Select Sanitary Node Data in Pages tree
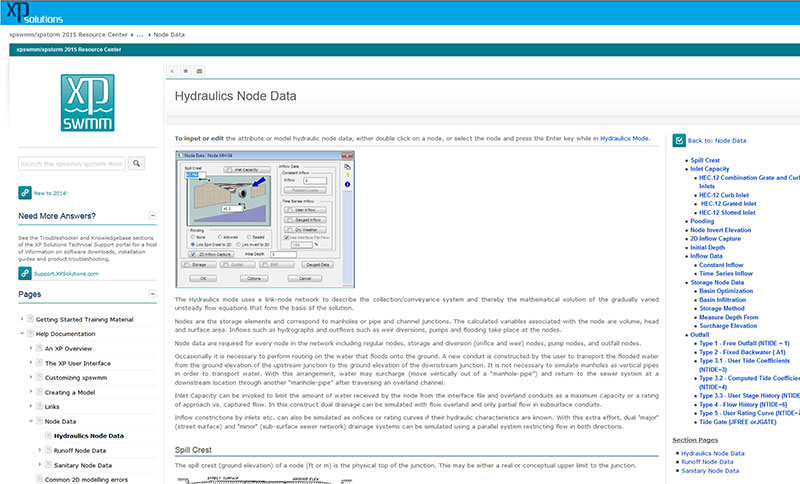 pyautogui.click(x=83, y=465)
